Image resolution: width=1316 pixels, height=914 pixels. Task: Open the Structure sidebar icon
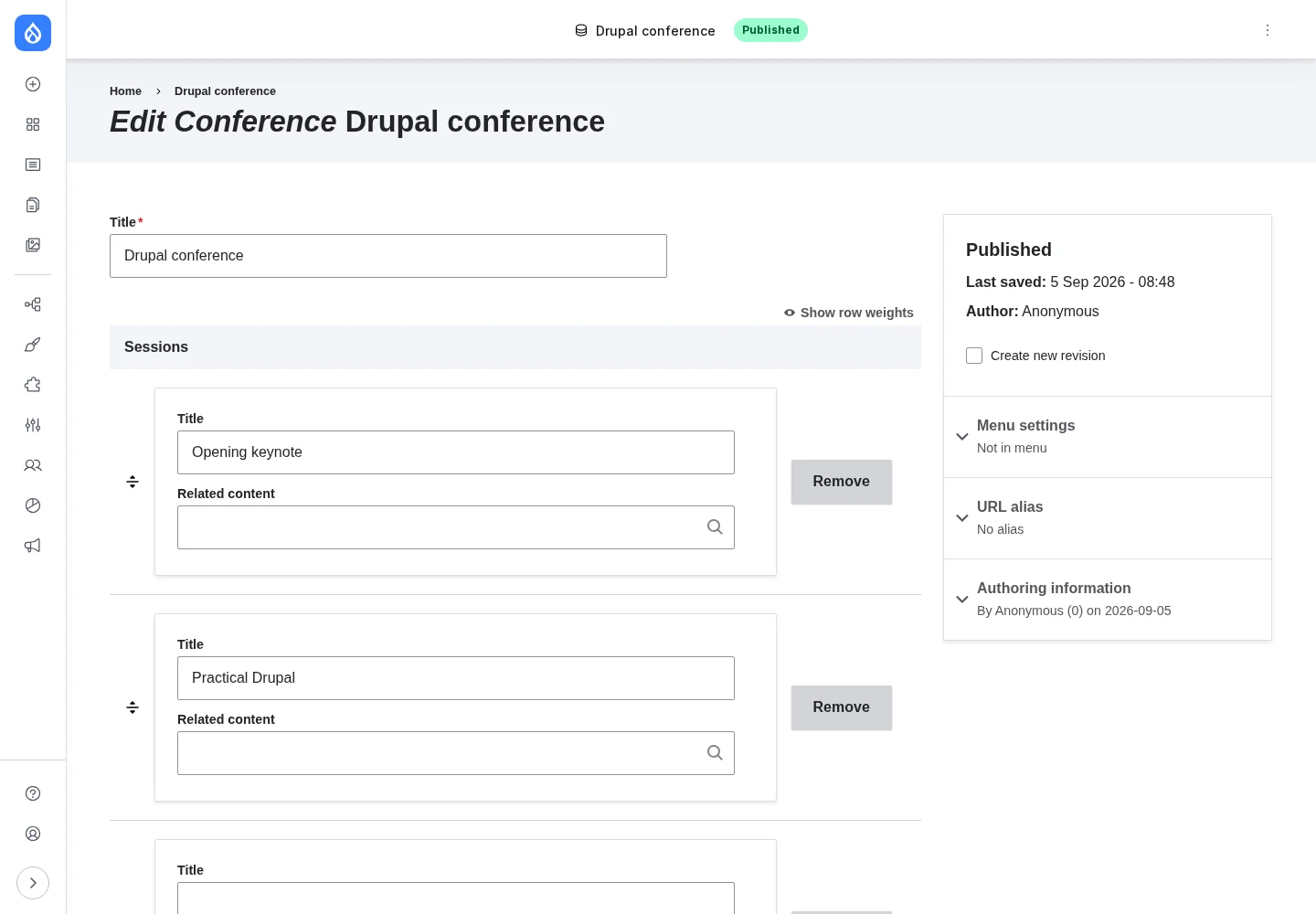click(x=33, y=304)
